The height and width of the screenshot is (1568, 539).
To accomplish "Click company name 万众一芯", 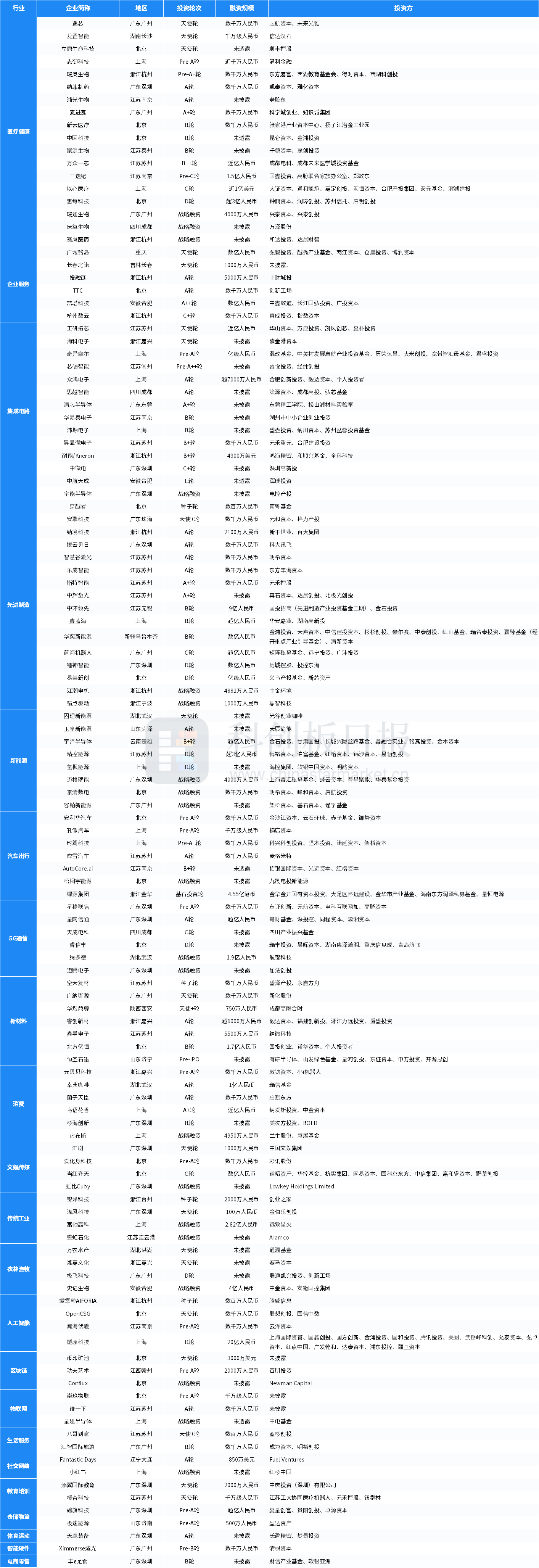I will pos(78,164).
